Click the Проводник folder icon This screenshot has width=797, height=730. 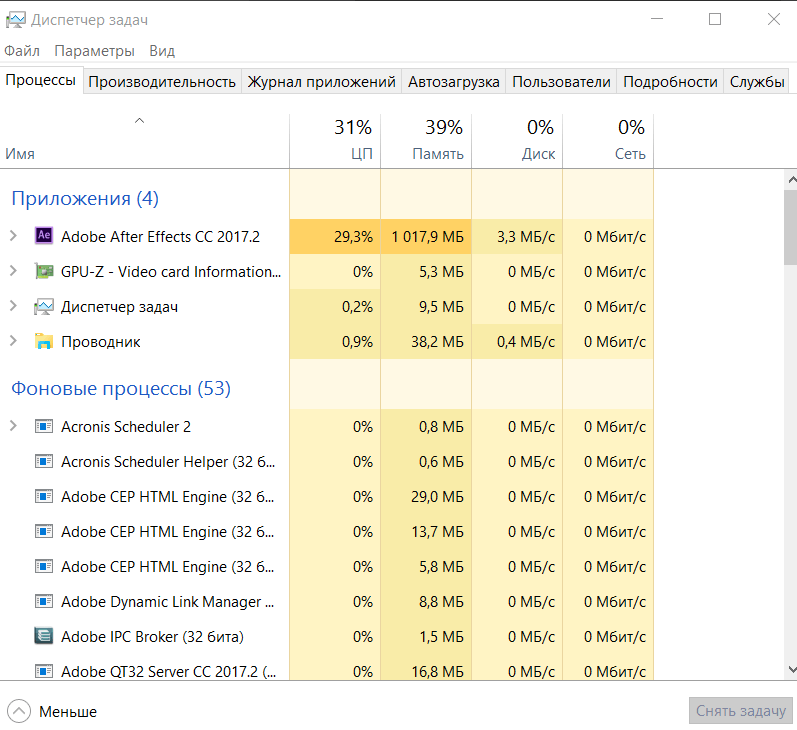(x=44, y=341)
